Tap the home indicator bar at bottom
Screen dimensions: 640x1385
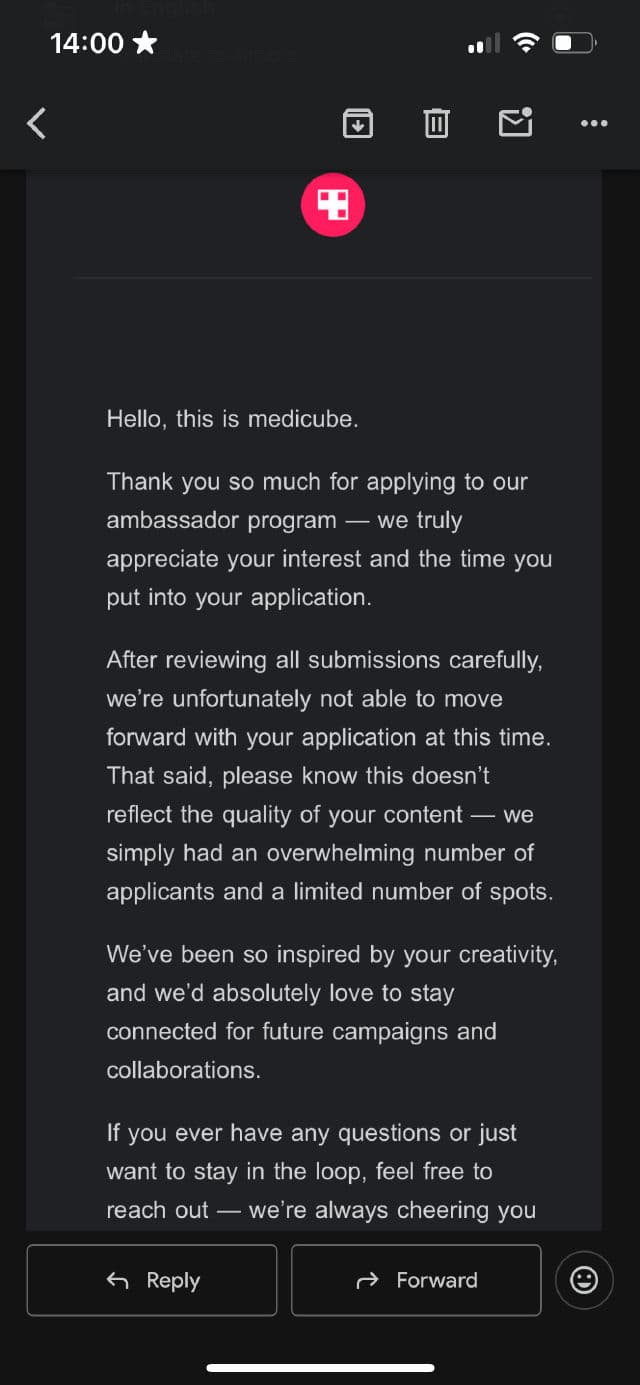pos(320,1367)
